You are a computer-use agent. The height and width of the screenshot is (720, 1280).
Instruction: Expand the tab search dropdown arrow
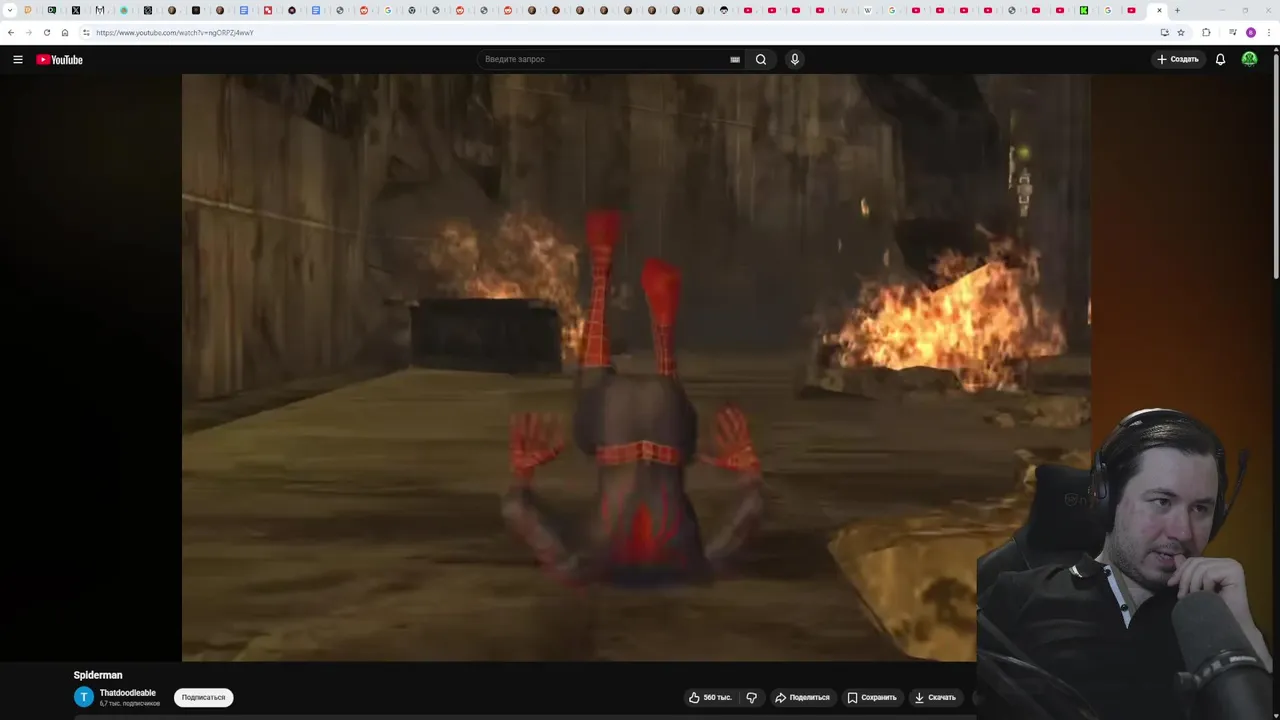(10, 10)
